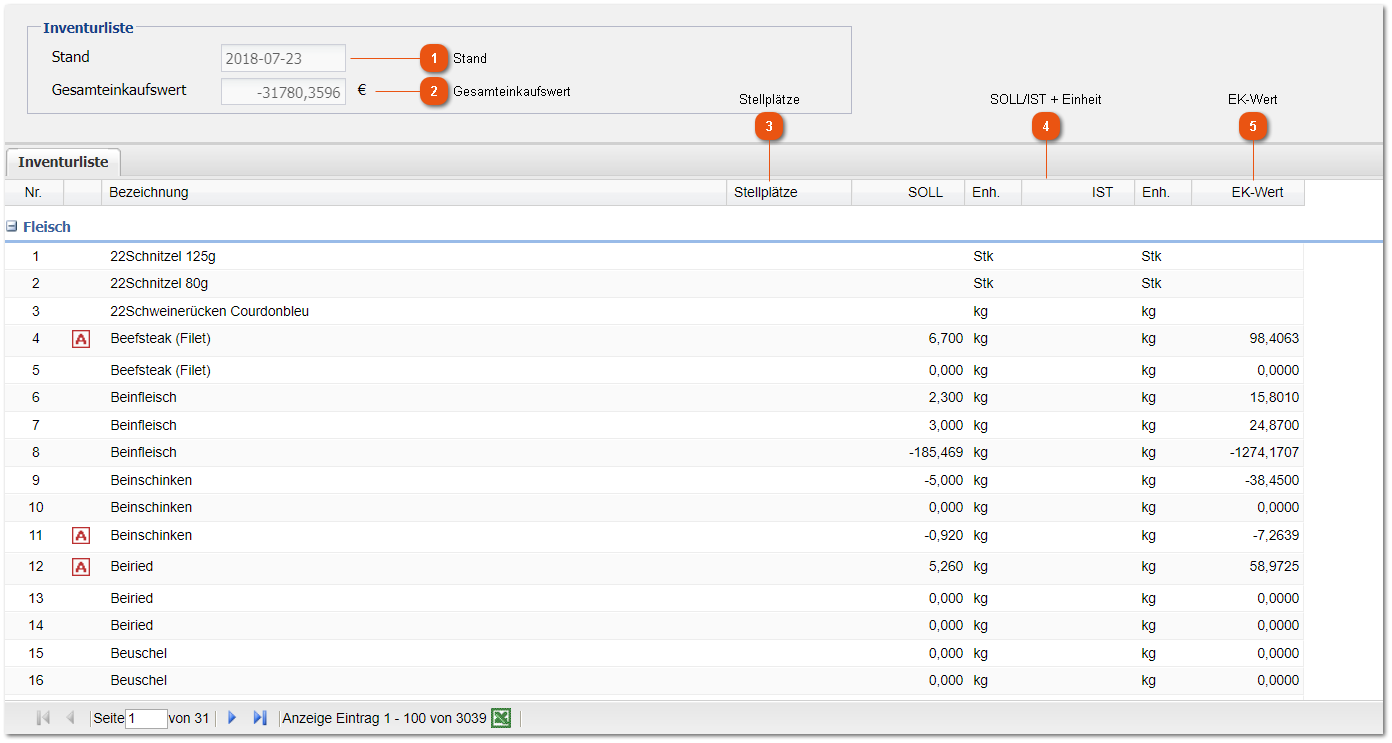
Task: Click allergen icon for Beefsteak (Filet) row 4
Action: click(x=81, y=339)
